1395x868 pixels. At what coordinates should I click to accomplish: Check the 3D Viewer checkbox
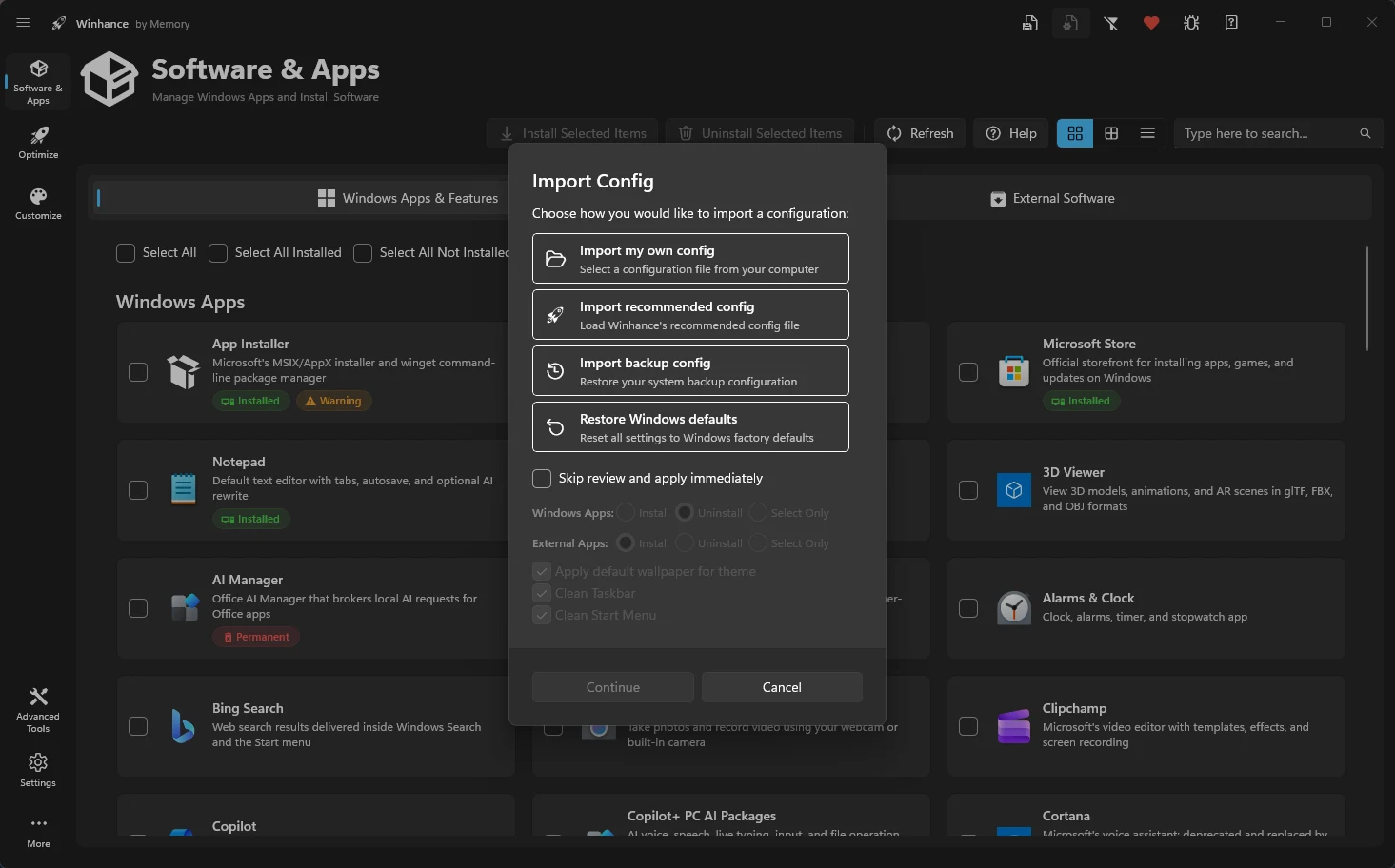(968, 490)
